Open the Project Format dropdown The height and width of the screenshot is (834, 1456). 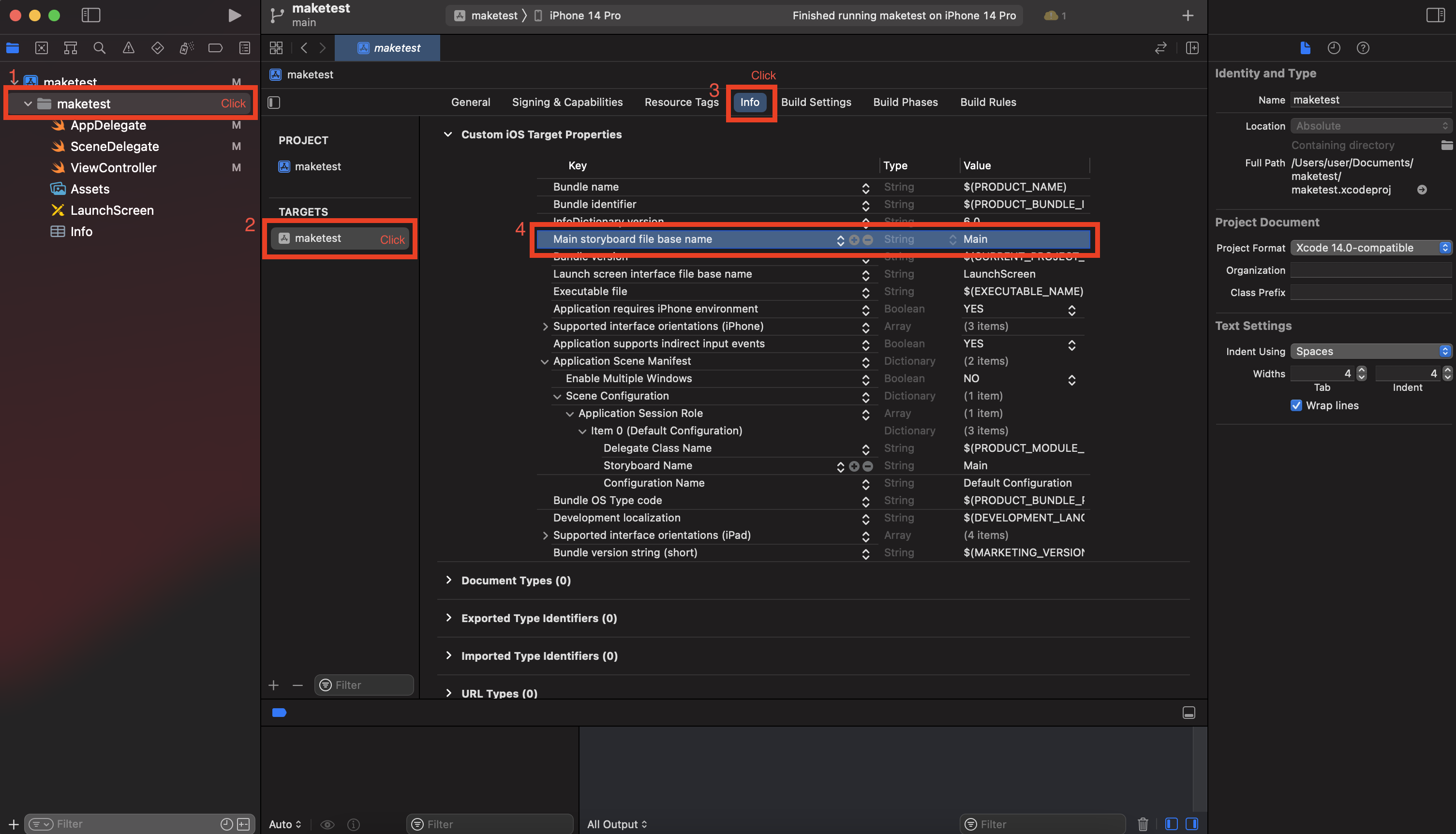(x=1371, y=248)
